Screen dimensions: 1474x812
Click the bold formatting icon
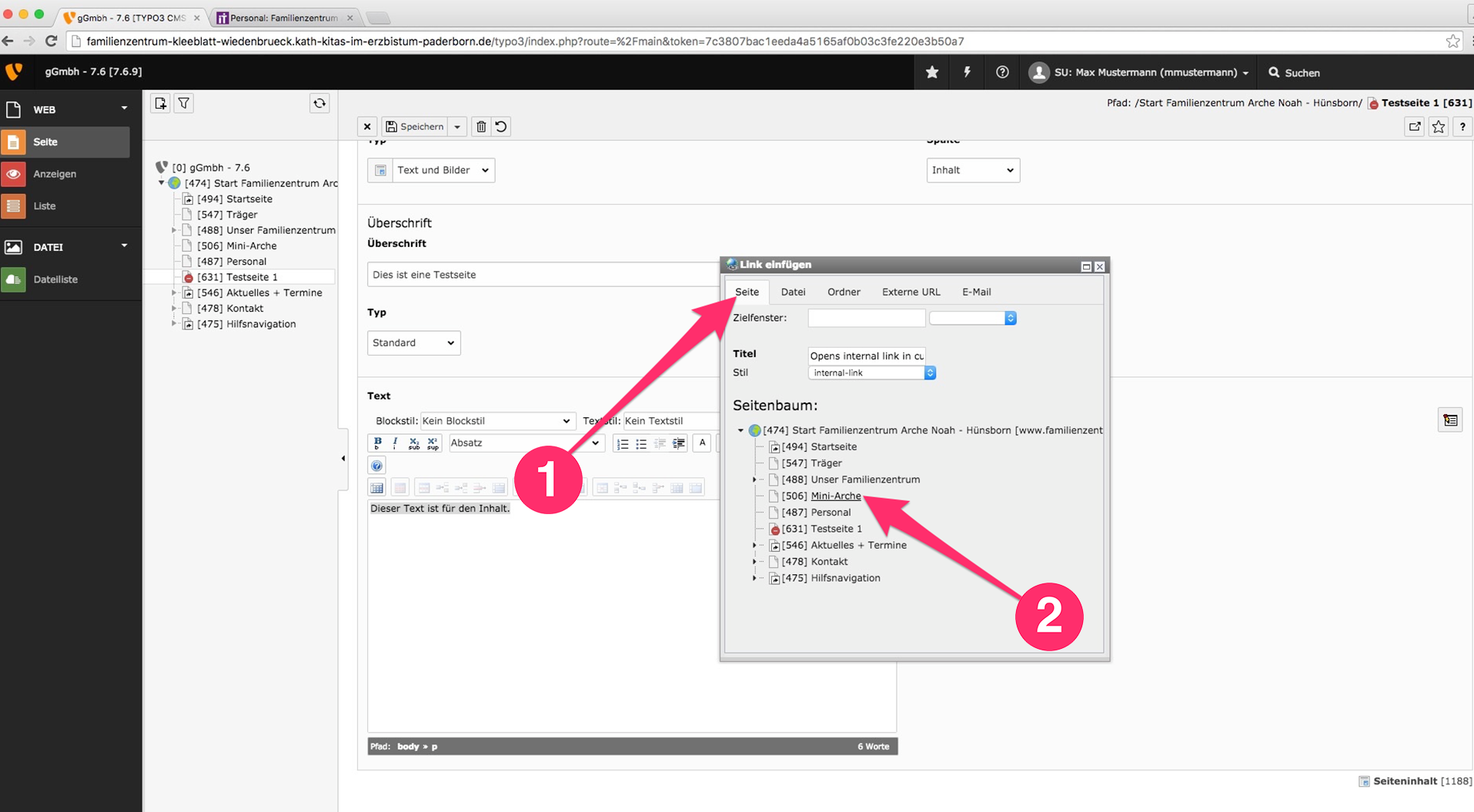(x=377, y=443)
